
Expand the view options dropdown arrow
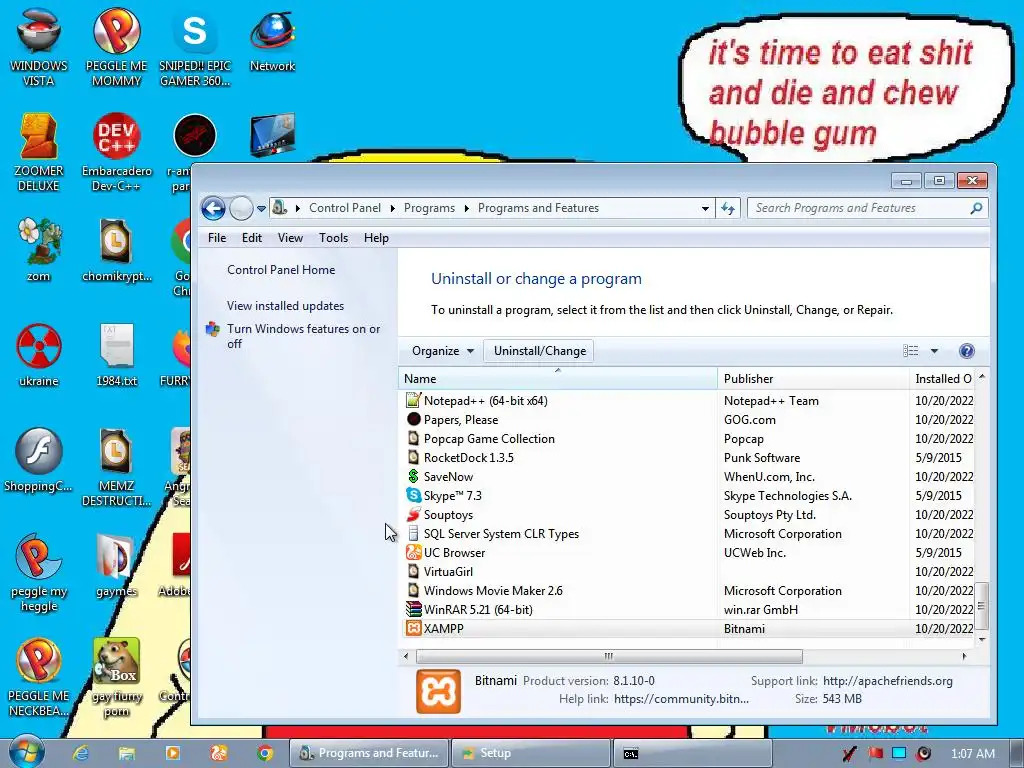[x=935, y=351]
